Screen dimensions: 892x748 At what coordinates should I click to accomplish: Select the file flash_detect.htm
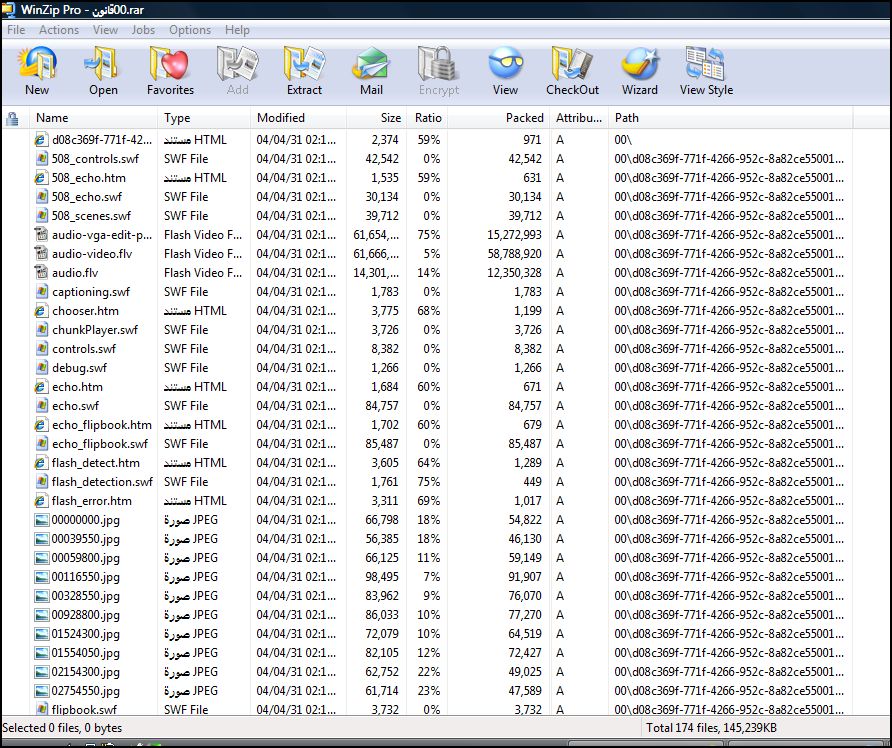coord(96,463)
